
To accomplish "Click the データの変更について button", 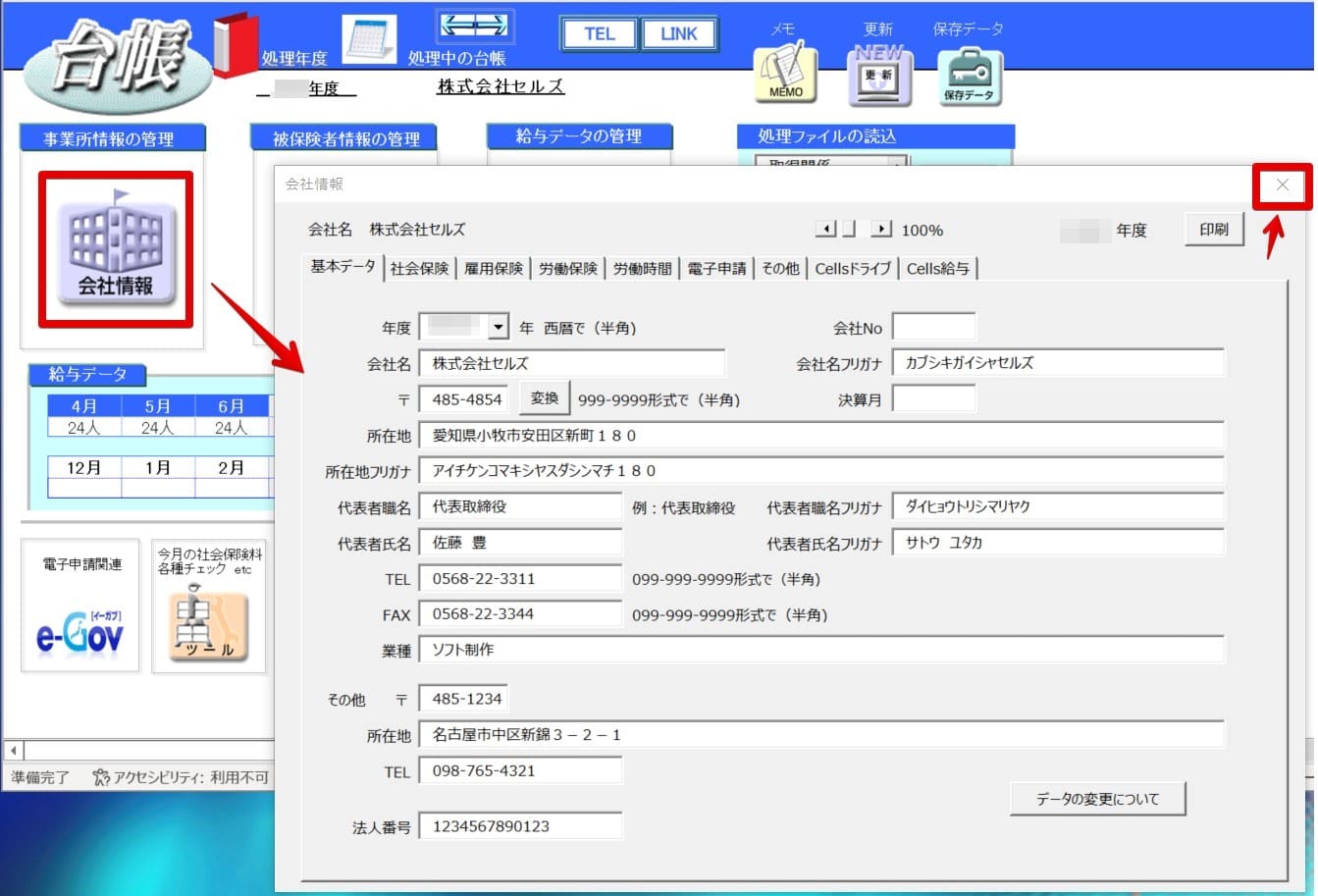I will pos(1097,799).
